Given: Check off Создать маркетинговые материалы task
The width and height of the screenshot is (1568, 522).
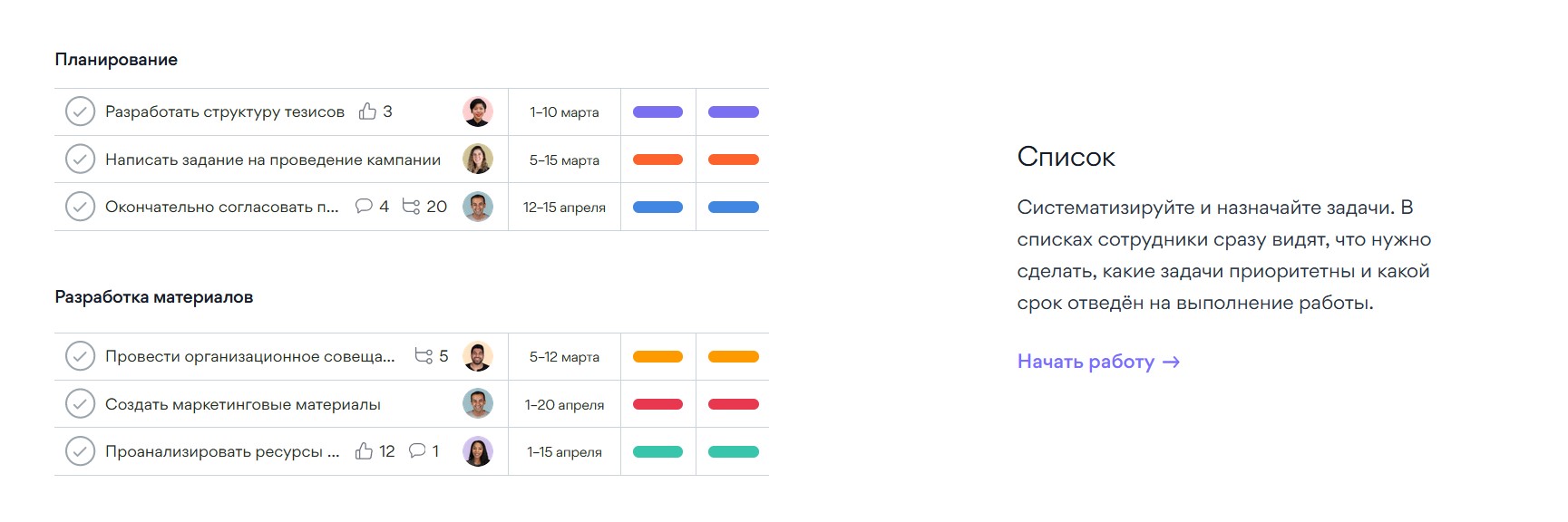Looking at the screenshot, I should tap(80, 404).
